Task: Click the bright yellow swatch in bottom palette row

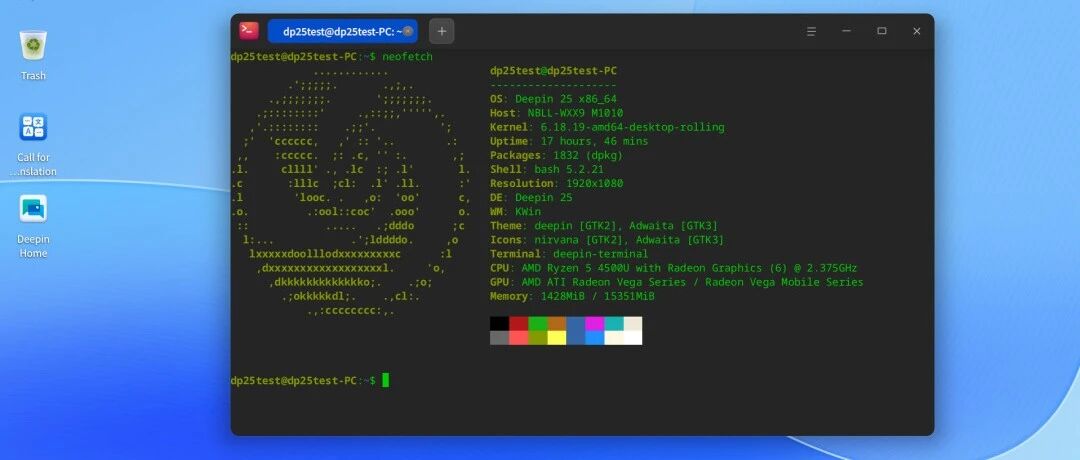Action: coord(557,337)
